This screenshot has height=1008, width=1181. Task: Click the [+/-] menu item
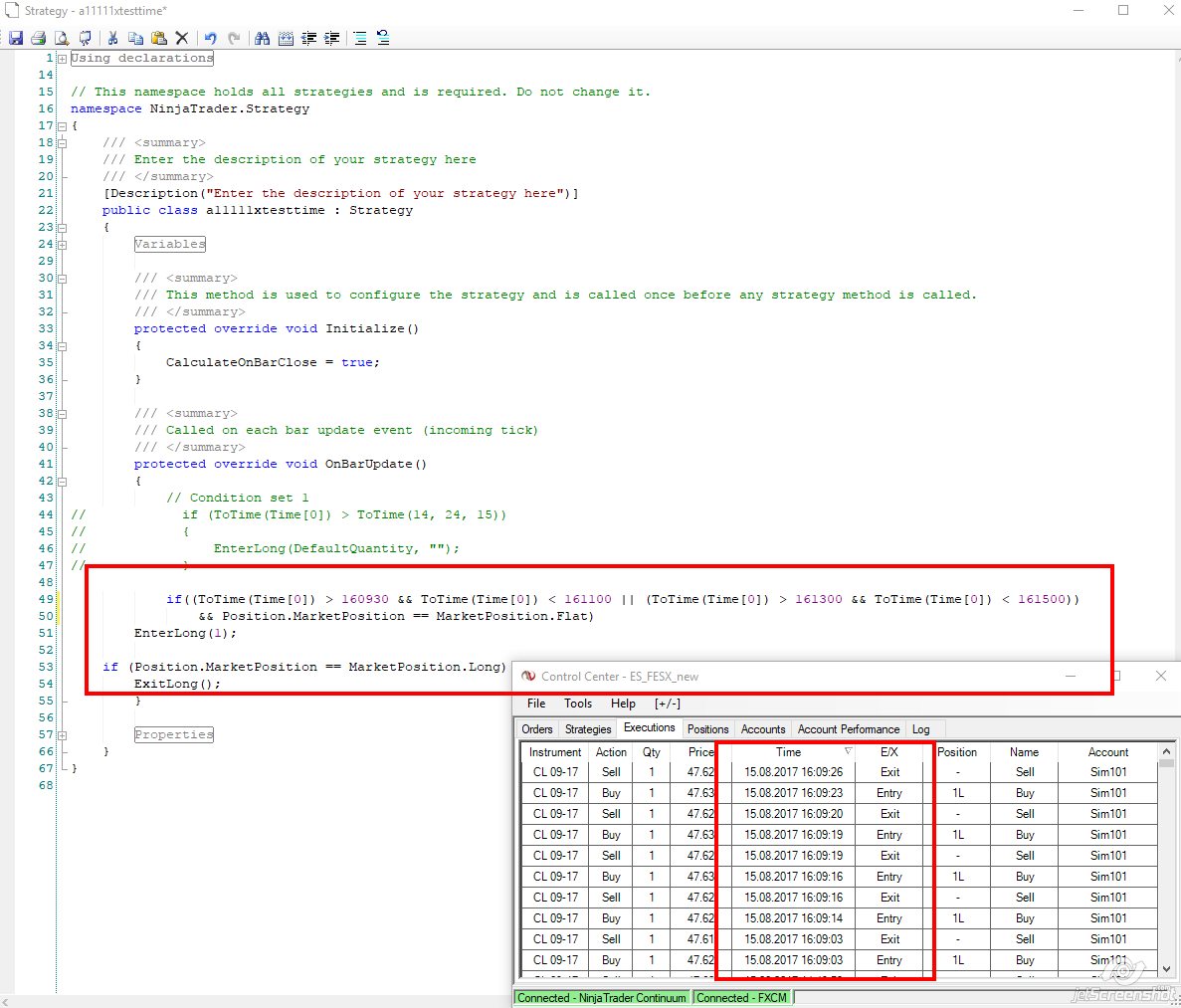tap(667, 704)
